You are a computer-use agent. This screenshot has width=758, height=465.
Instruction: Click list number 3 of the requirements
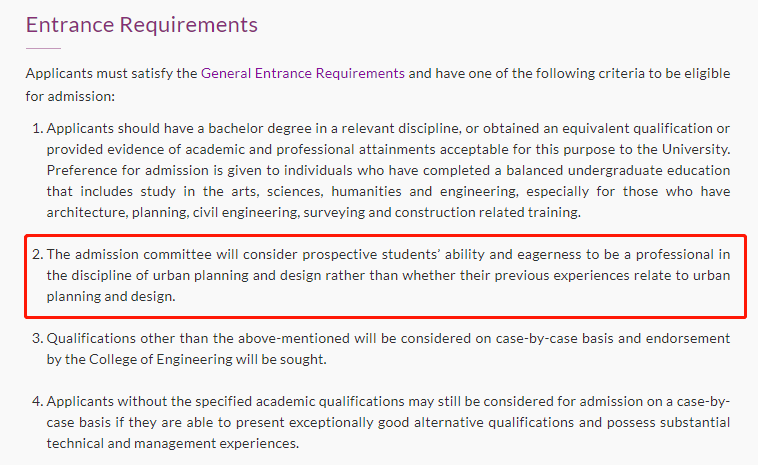38,338
